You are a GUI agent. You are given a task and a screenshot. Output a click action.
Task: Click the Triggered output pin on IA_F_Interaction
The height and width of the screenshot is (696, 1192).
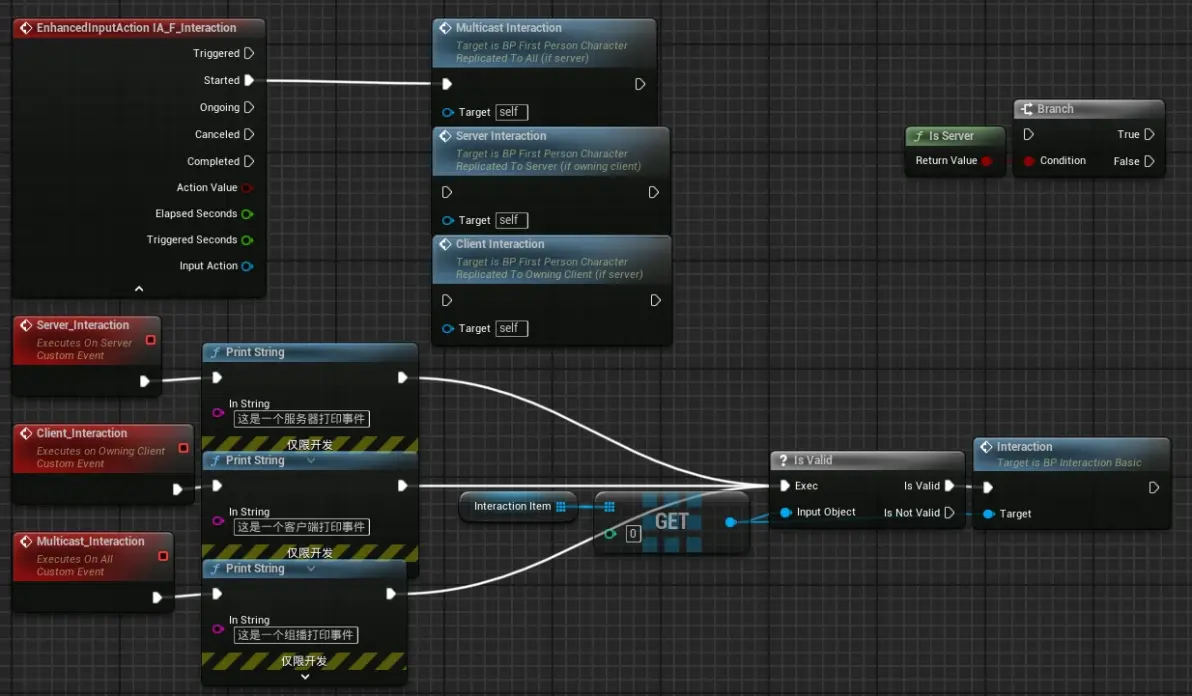coord(249,53)
